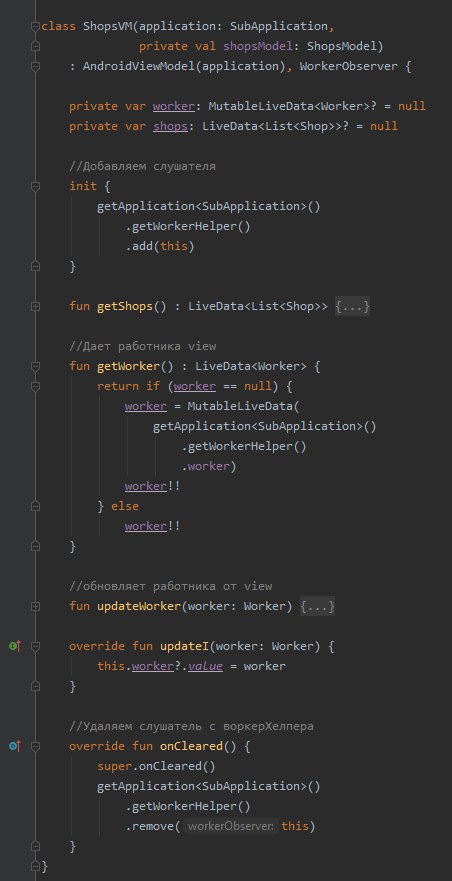Click the '.remove(' method call
452x881 pixels.
(x=153, y=826)
